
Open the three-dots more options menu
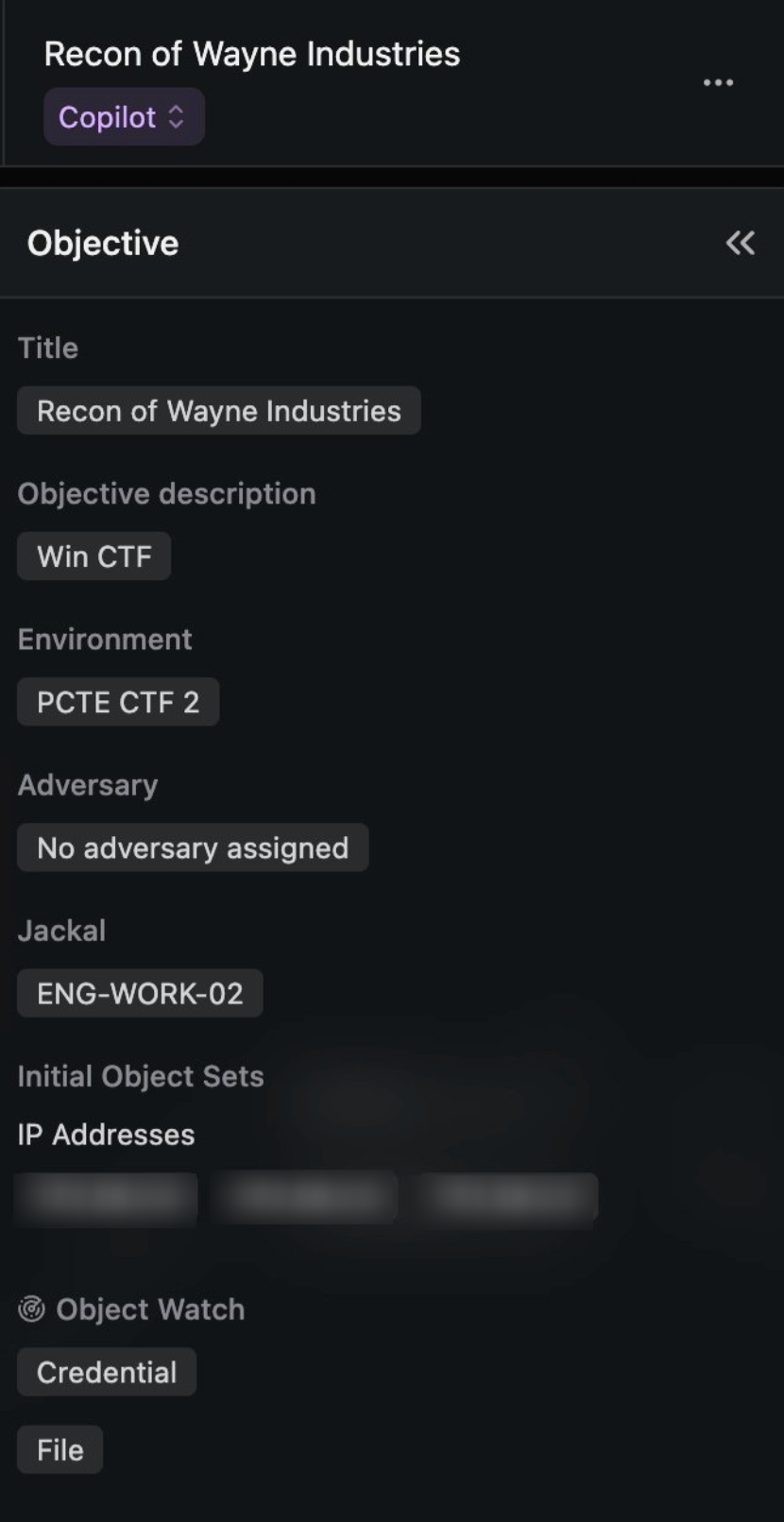718,83
